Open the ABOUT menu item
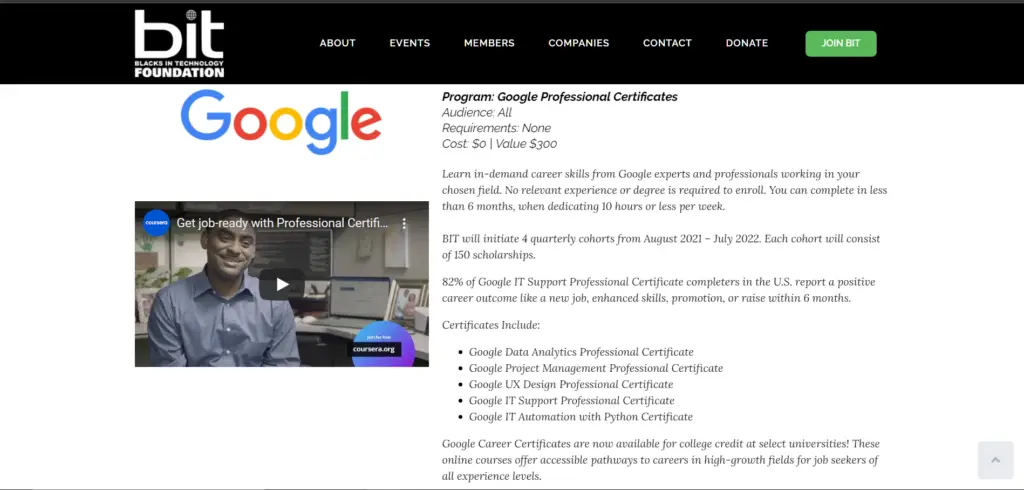The image size is (1024, 490). (x=338, y=43)
